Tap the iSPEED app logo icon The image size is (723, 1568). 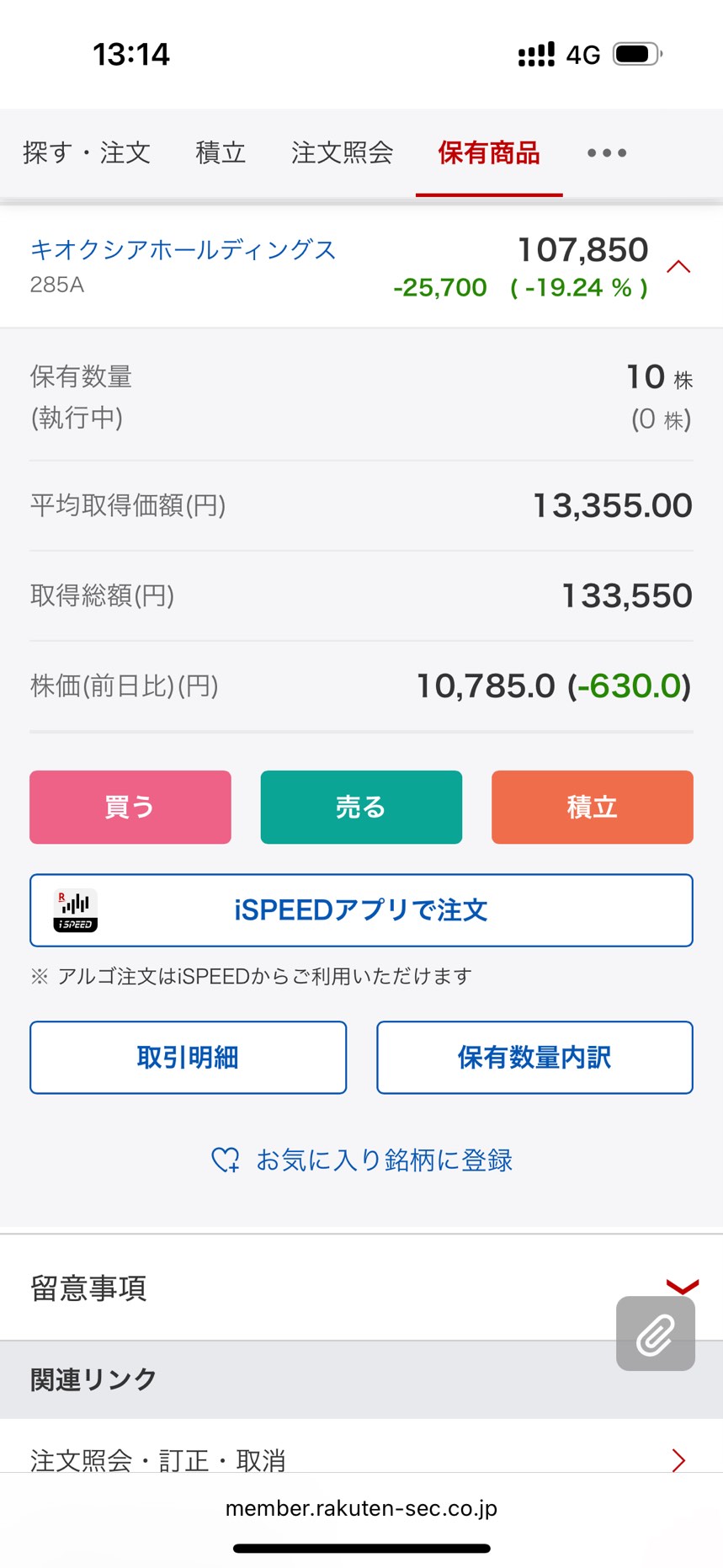tap(76, 910)
